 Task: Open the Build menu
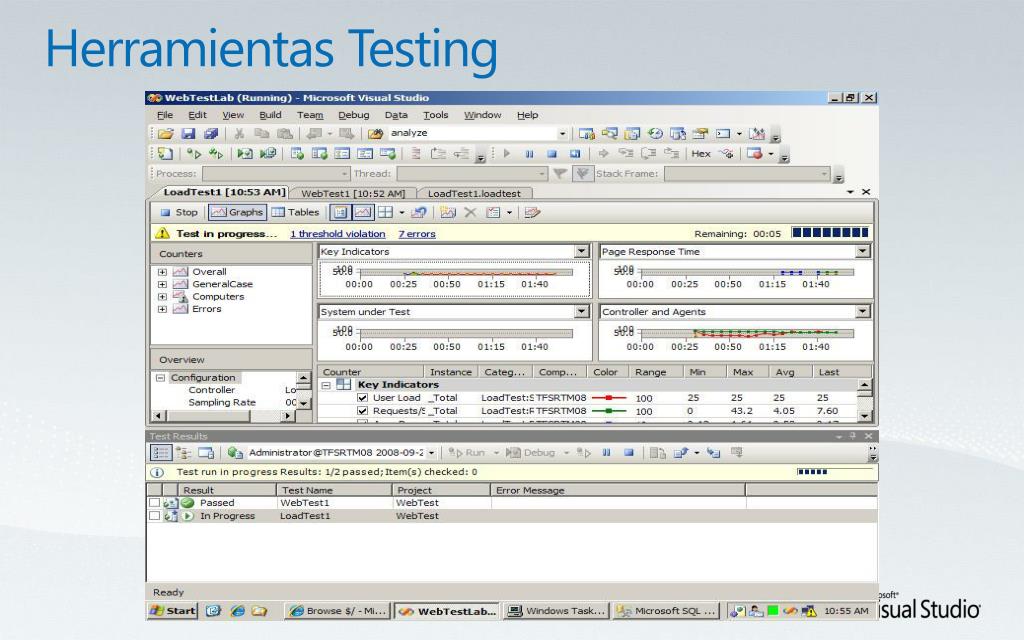point(270,115)
